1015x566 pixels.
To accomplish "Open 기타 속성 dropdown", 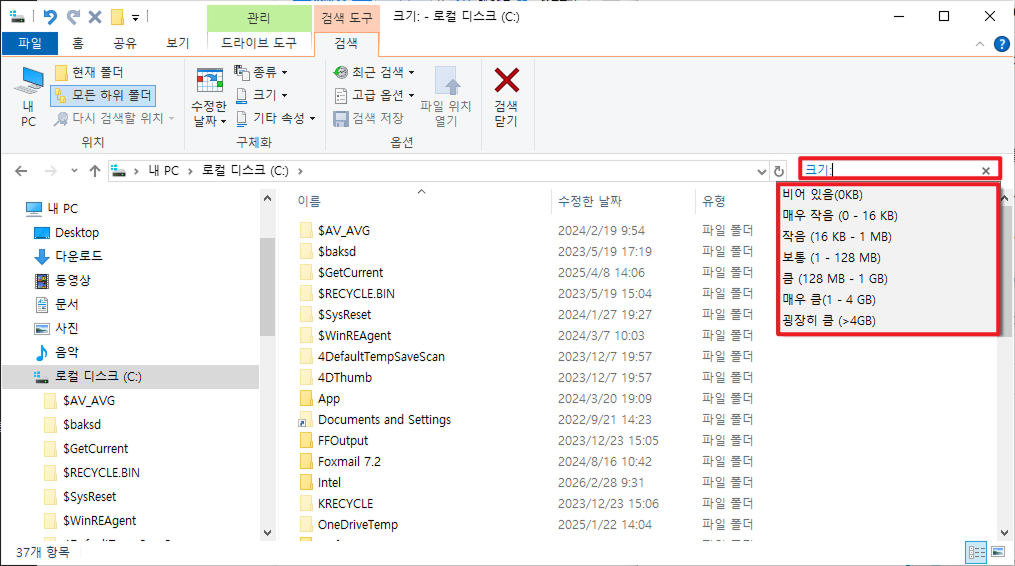I will point(275,119).
